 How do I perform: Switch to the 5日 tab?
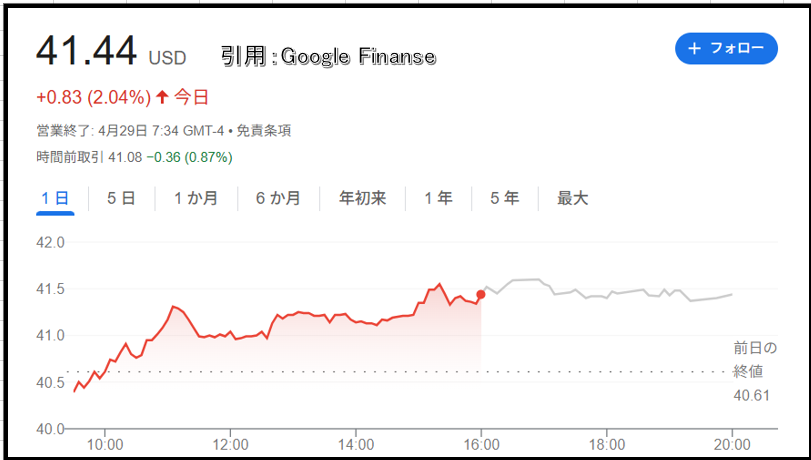[121, 198]
